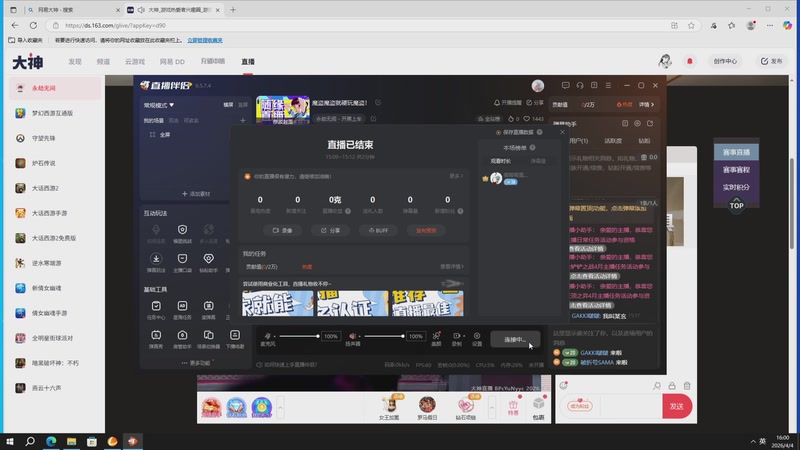Open the 发现 tab on 大神 site
This screenshot has height=450, width=800.
click(x=75, y=61)
